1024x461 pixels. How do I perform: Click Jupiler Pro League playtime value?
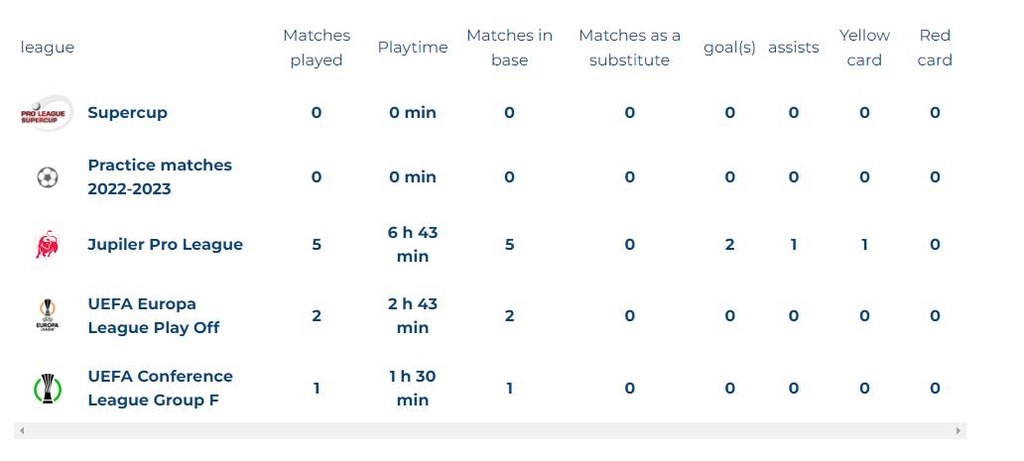[x=412, y=244]
